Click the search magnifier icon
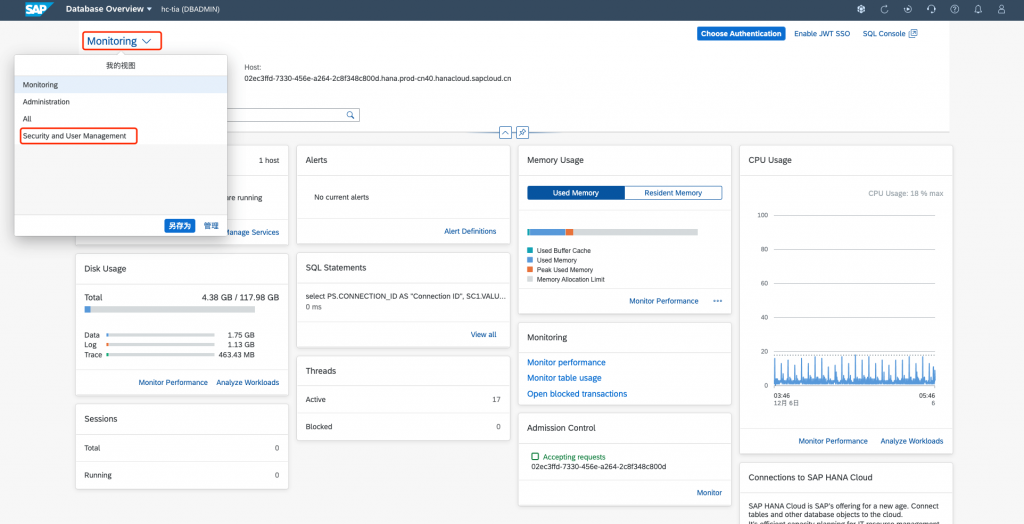The width and height of the screenshot is (1024, 524). pyautogui.click(x=351, y=115)
